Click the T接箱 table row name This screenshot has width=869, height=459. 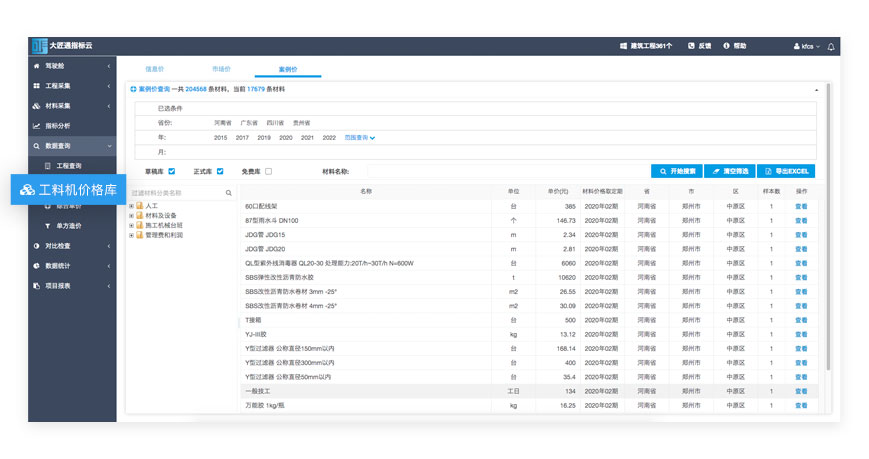click(x=253, y=320)
